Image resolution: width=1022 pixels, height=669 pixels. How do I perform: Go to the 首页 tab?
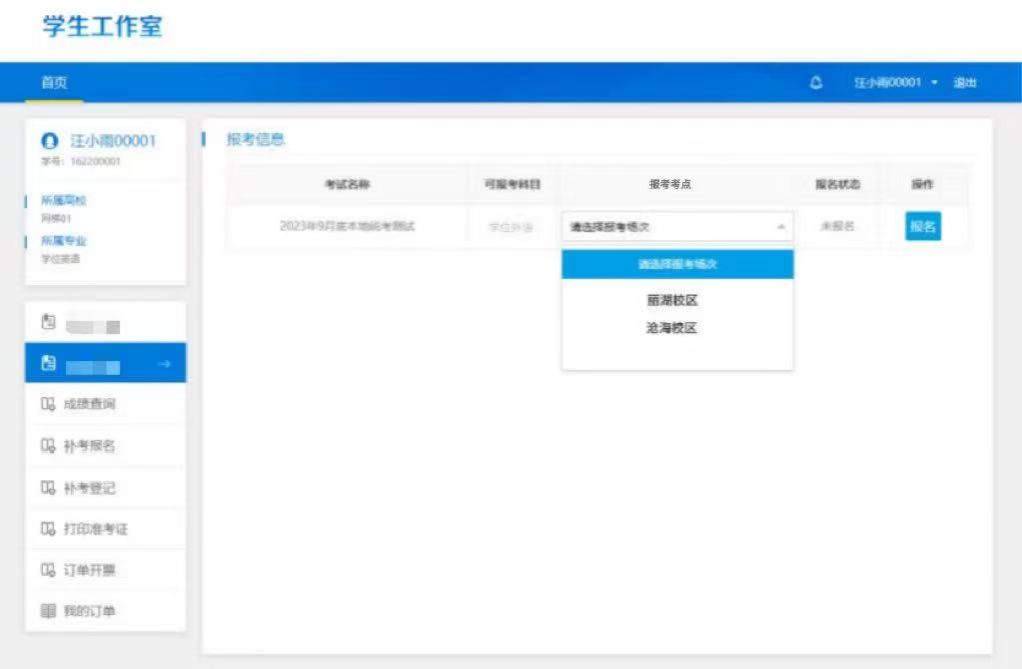pos(54,82)
